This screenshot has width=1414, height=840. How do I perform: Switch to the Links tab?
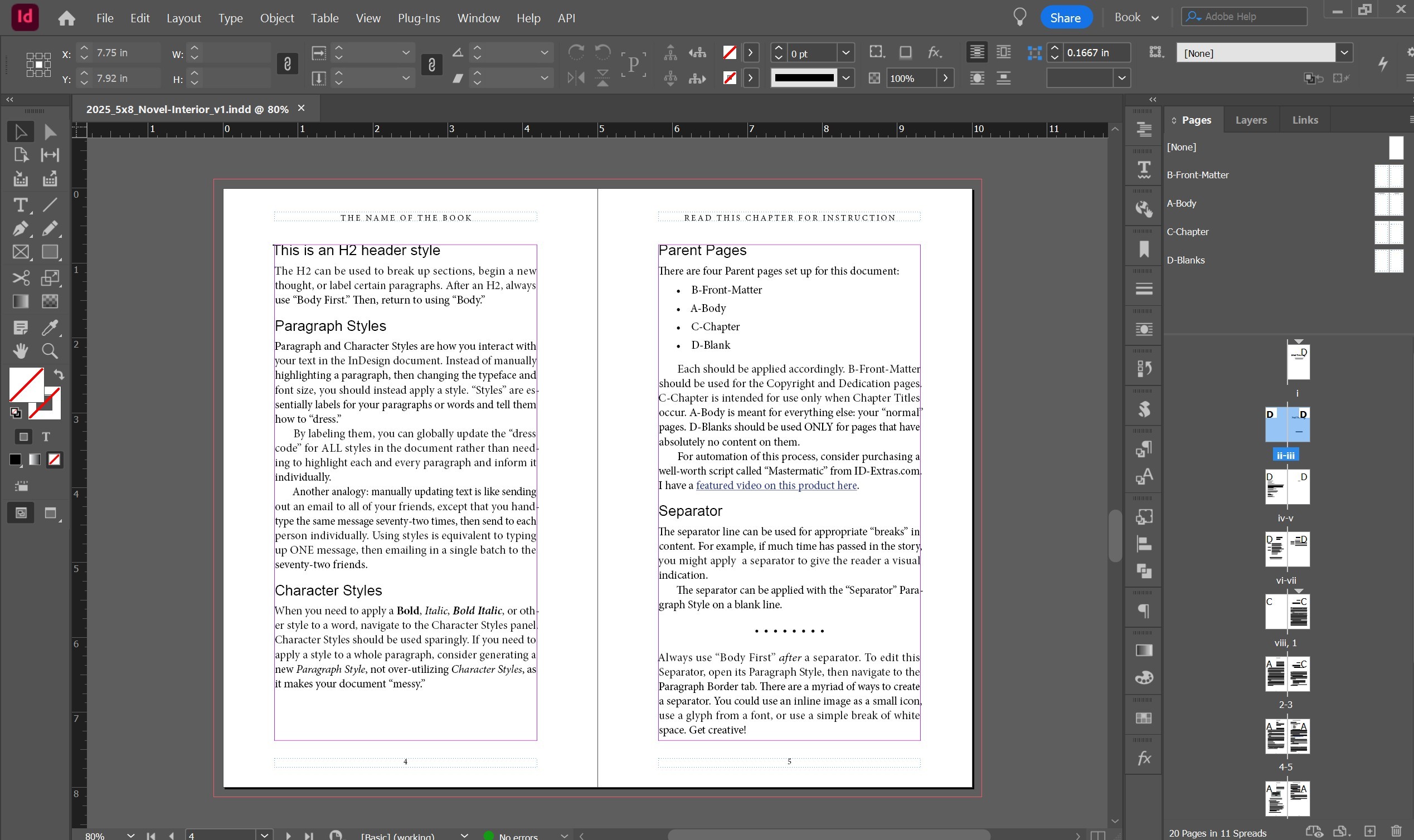1305,120
